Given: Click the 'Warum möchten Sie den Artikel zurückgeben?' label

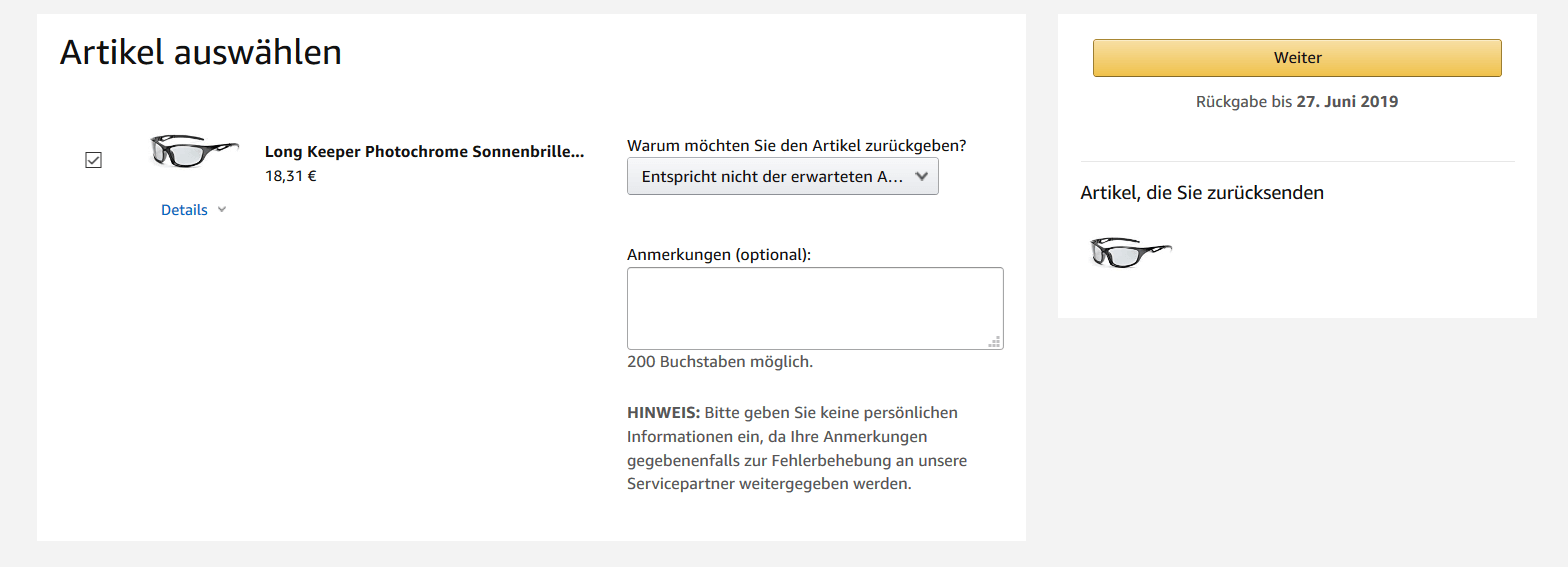Looking at the screenshot, I should [x=797, y=145].
